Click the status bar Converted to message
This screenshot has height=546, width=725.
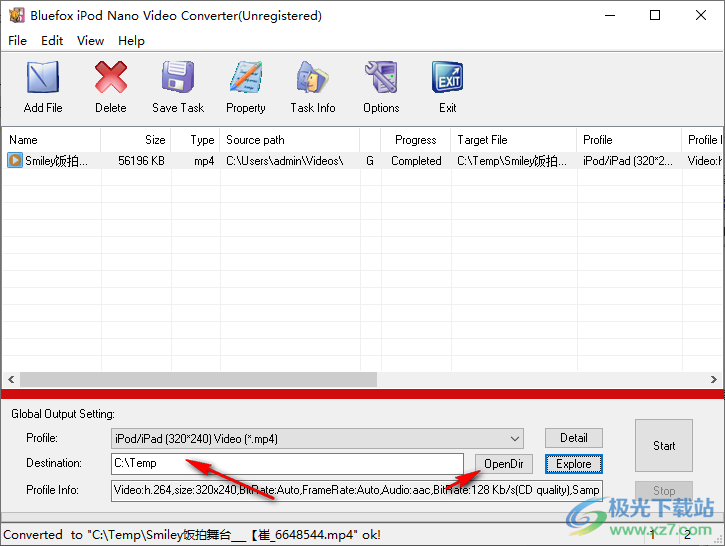[x=192, y=534]
